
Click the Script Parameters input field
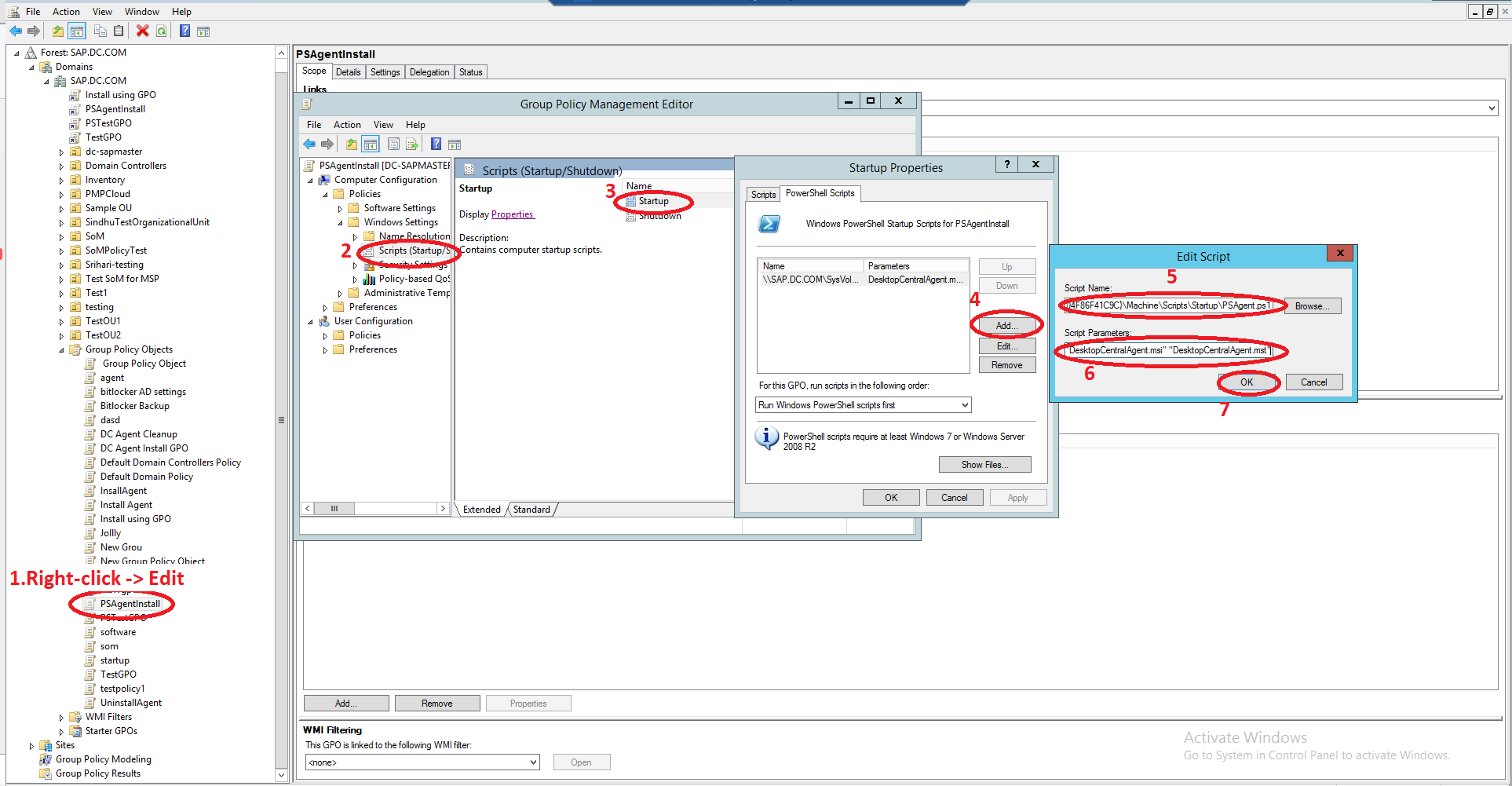[1169, 350]
